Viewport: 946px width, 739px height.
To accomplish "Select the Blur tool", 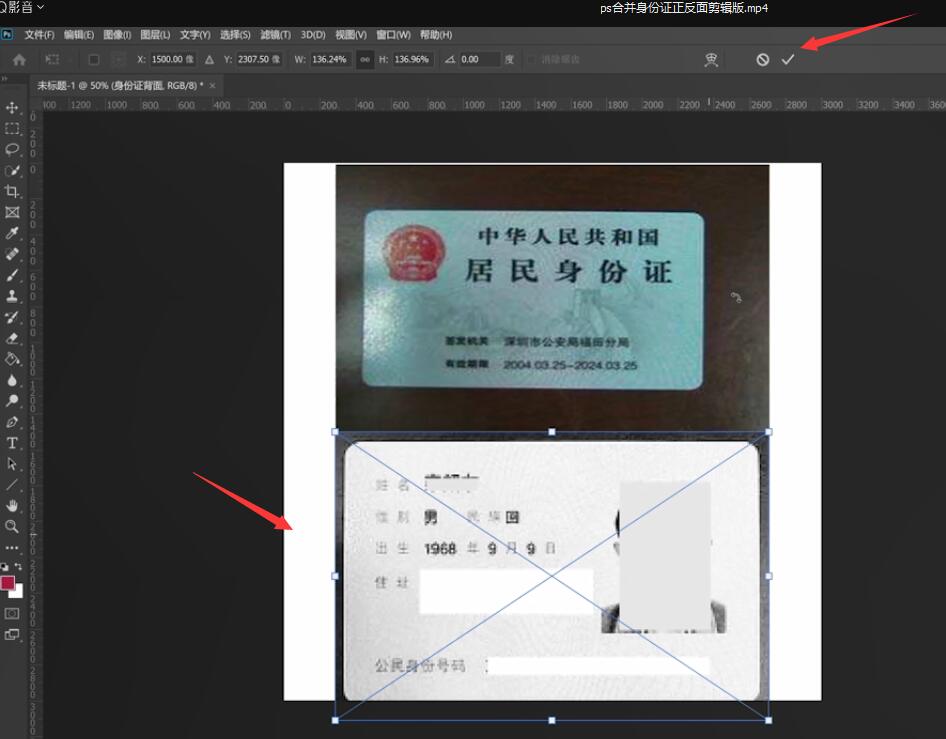I will (11, 380).
